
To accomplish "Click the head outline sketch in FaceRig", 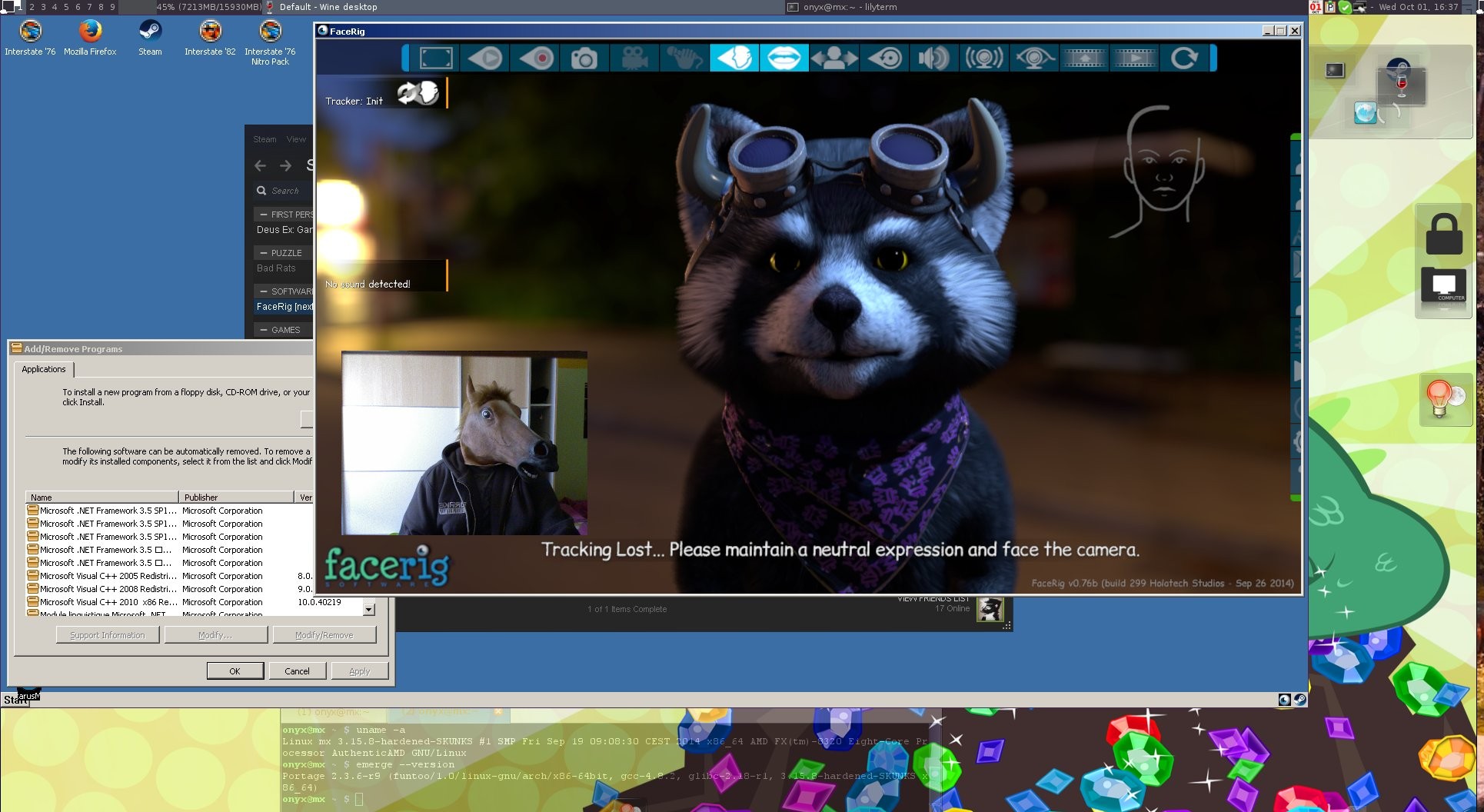I will point(1158,171).
